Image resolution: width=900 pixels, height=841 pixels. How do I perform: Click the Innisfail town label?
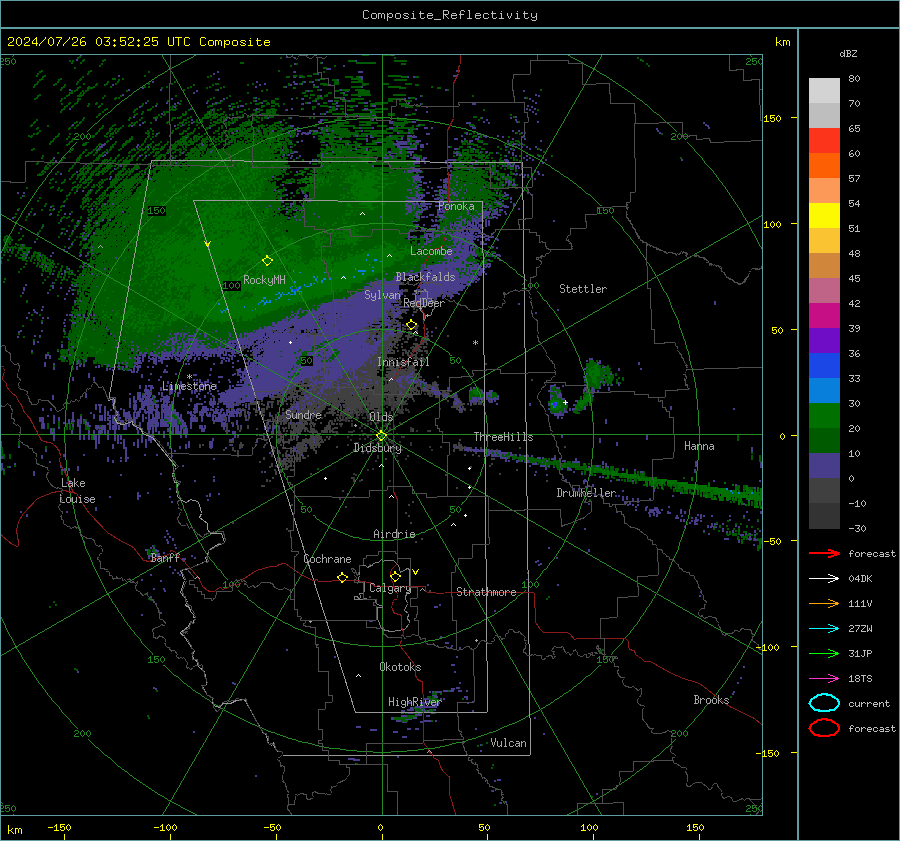tap(403, 362)
